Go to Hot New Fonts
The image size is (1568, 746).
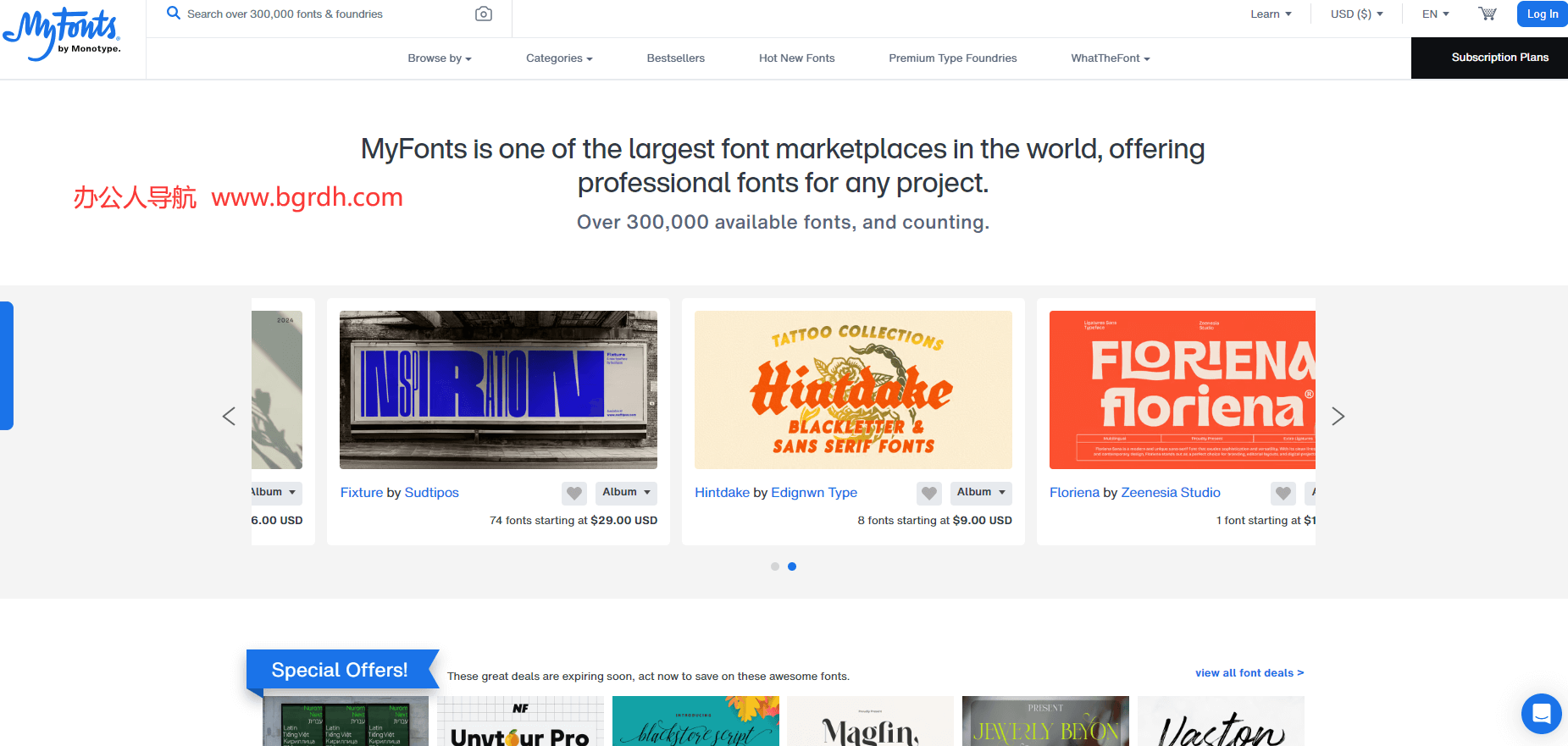[x=796, y=58]
